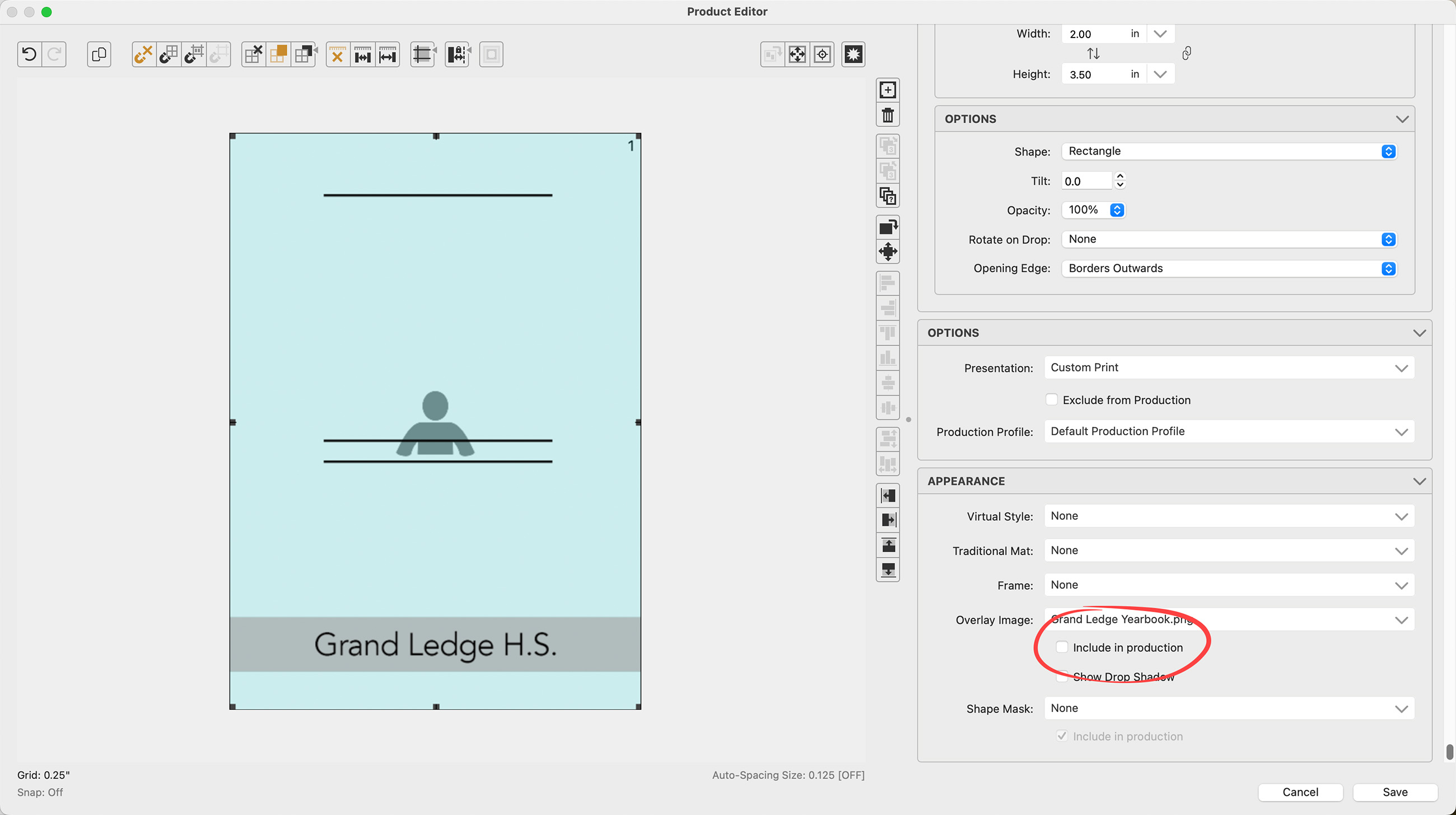Click the four-arrow move icon in side toolbar
The height and width of the screenshot is (815, 1456).
(x=888, y=252)
